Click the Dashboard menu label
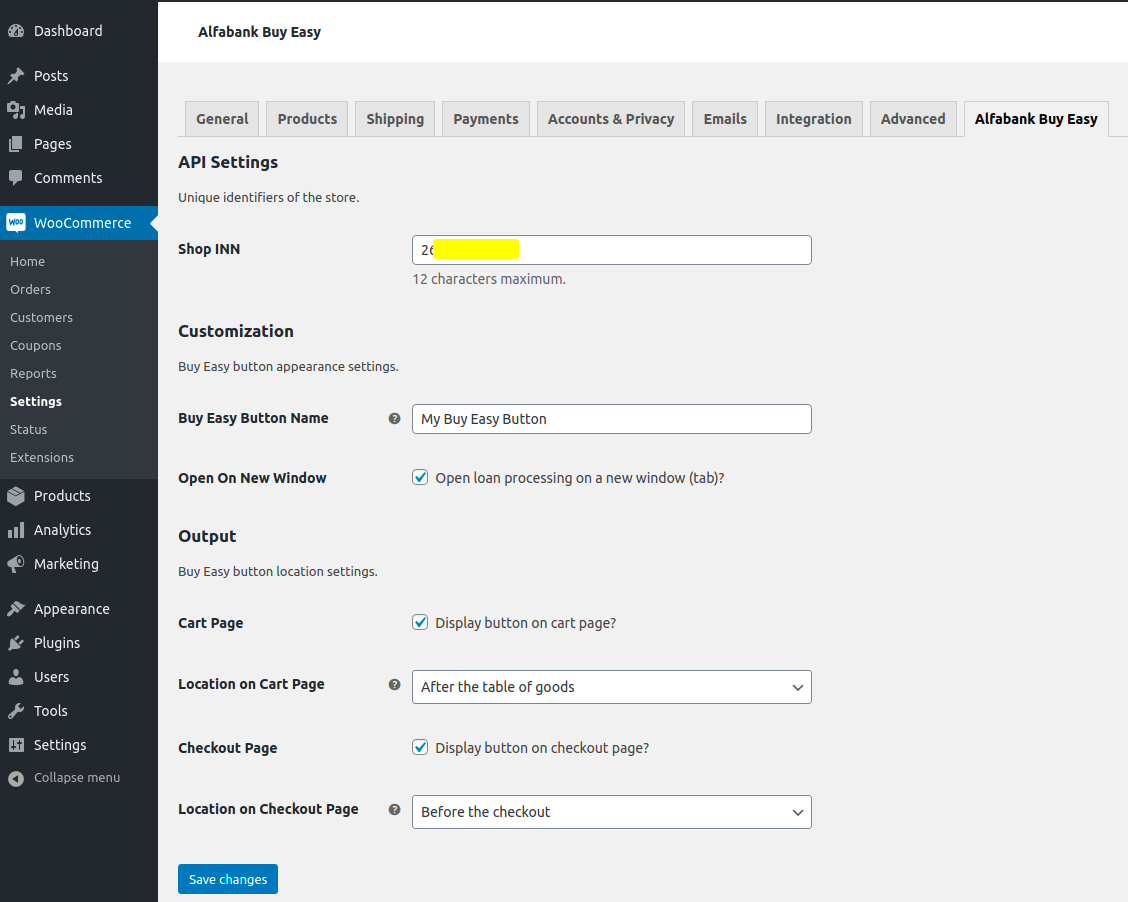This screenshot has width=1128, height=902. 68,31
